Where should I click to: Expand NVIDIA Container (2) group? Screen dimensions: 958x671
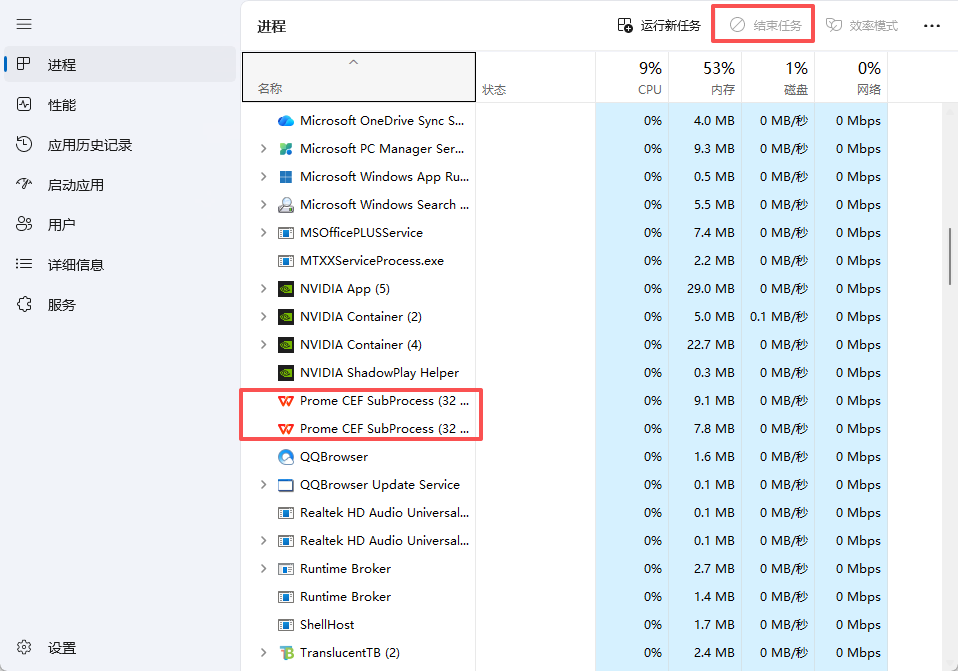263,317
